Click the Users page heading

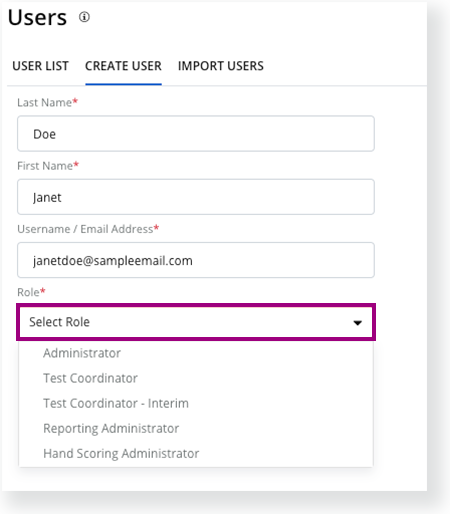[37, 17]
